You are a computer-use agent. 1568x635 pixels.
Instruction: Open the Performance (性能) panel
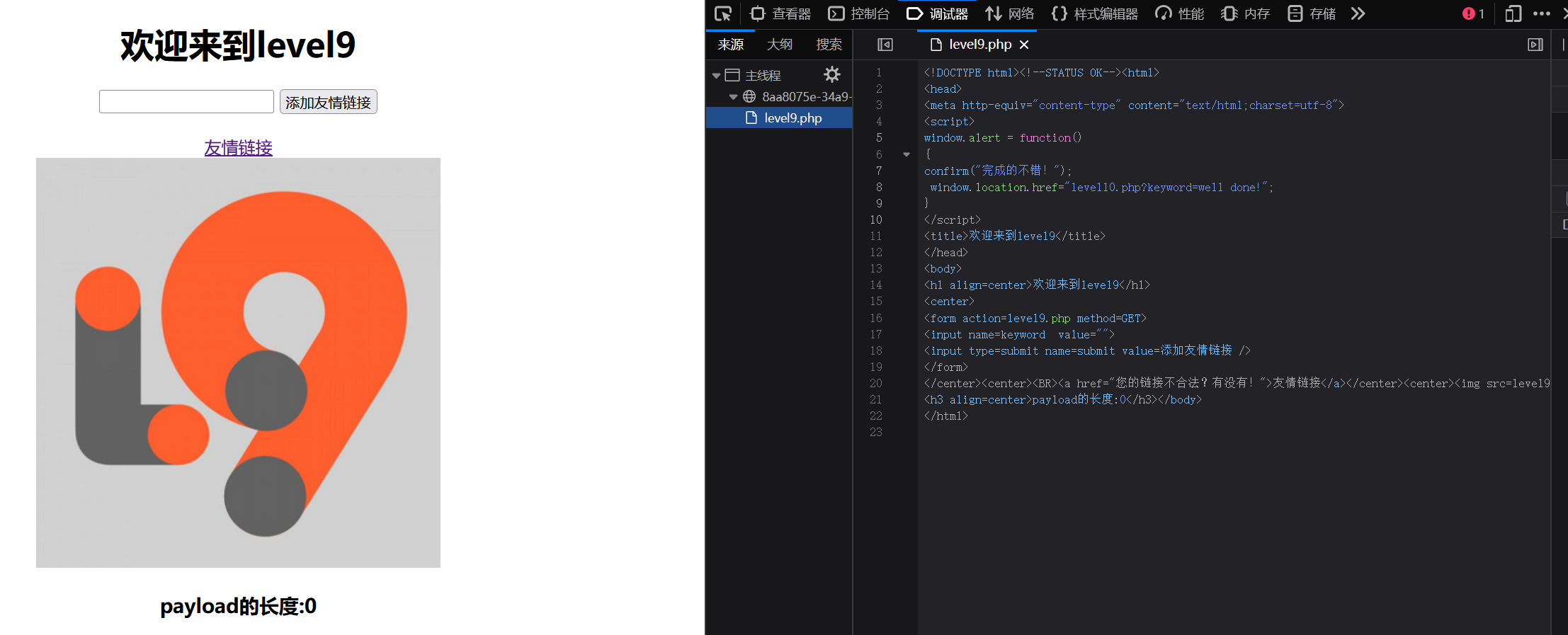click(x=1179, y=13)
